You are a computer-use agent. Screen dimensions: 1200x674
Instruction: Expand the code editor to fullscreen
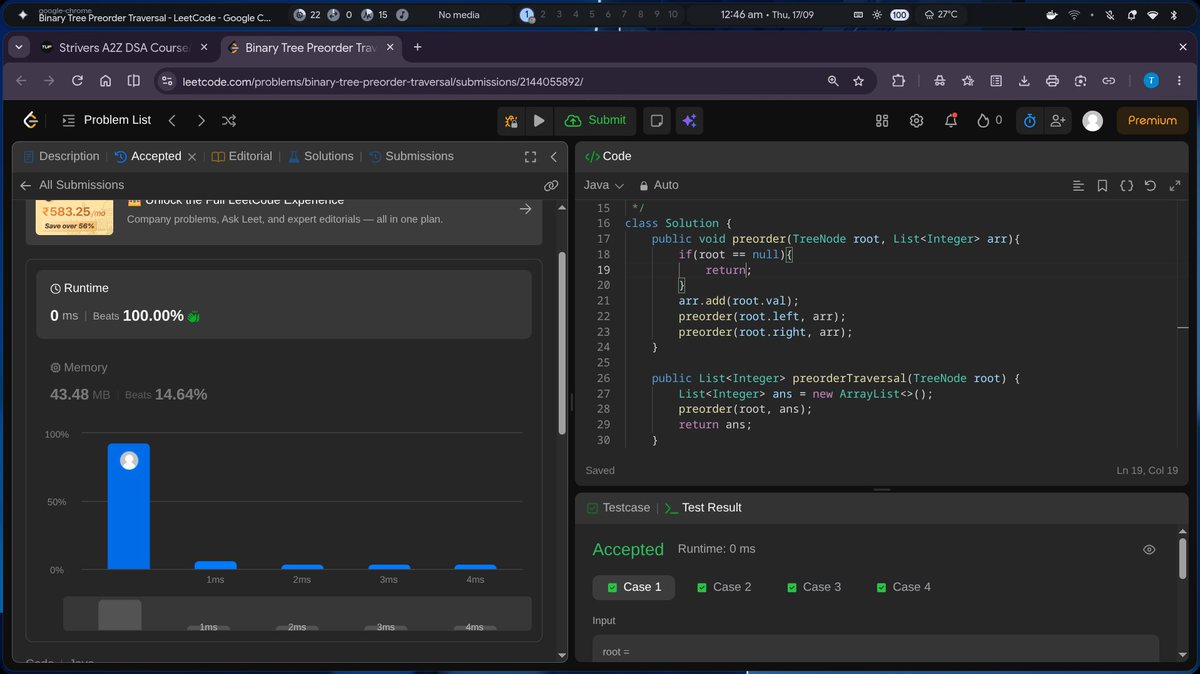[1173, 185]
